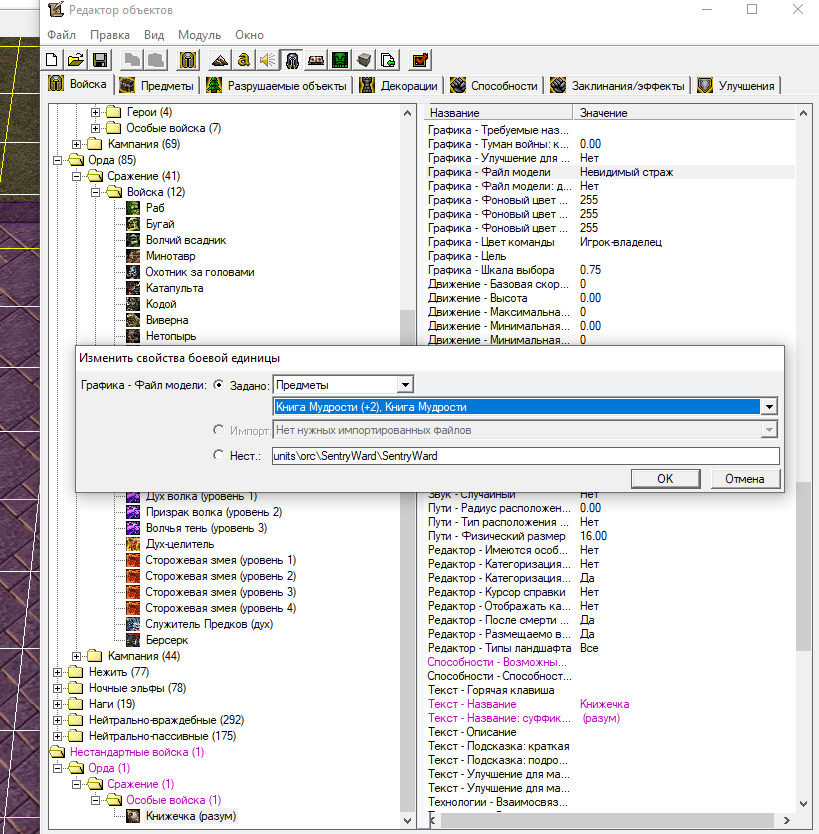Screen dimensions: 819x834
Task: Open the Terrain Editor toolbar icon
Action: (x=220, y=60)
